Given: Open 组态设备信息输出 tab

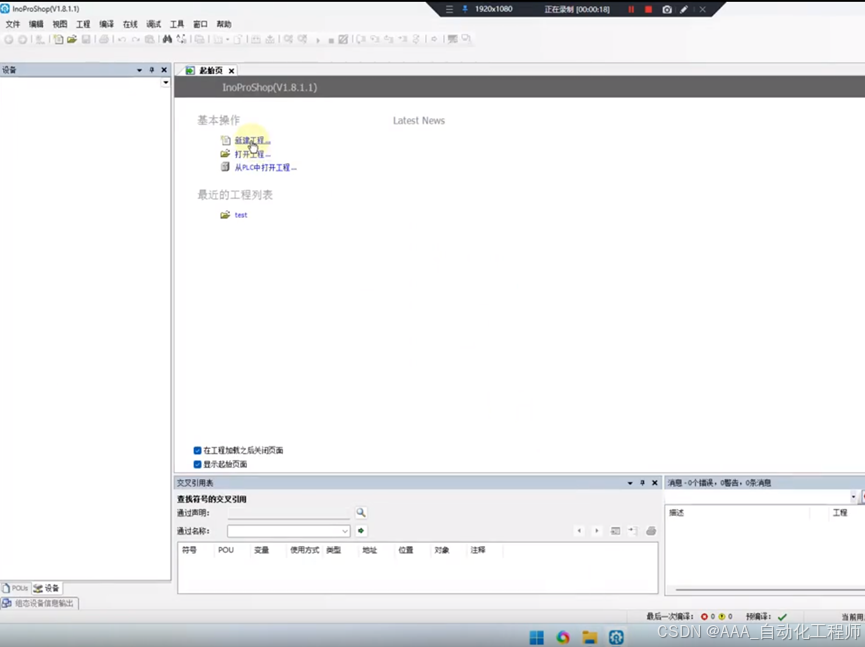Looking at the screenshot, I should [39, 603].
